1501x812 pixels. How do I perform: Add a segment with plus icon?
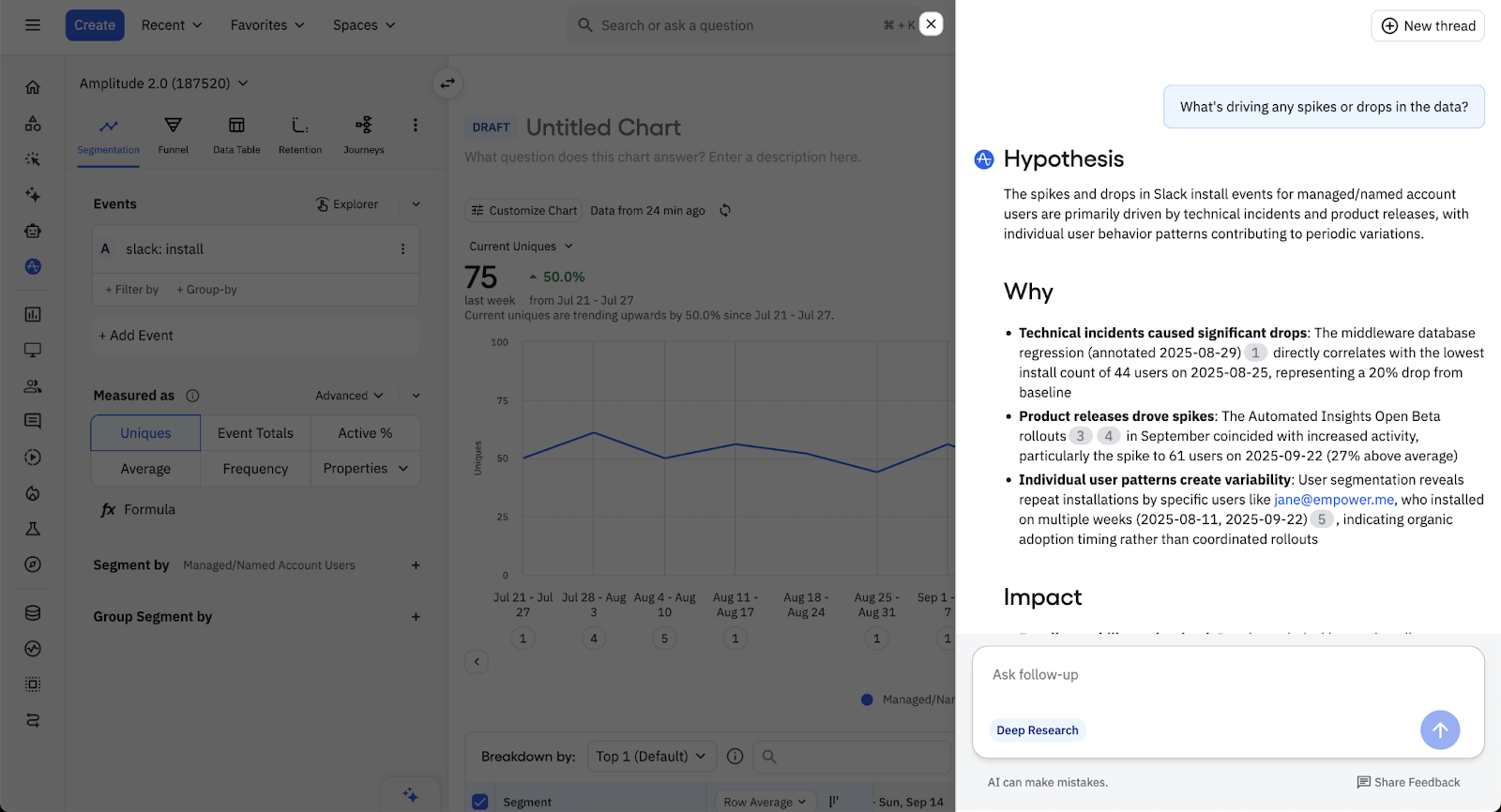pyautogui.click(x=416, y=565)
